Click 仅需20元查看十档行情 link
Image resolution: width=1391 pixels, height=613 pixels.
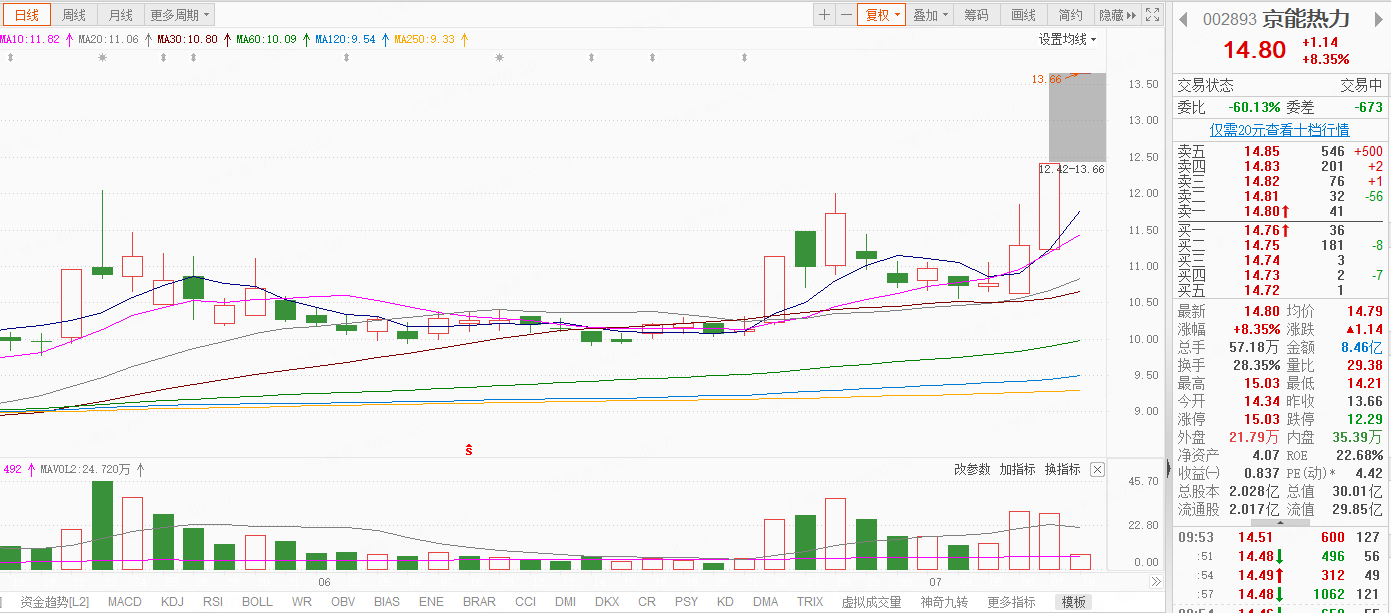1279,130
